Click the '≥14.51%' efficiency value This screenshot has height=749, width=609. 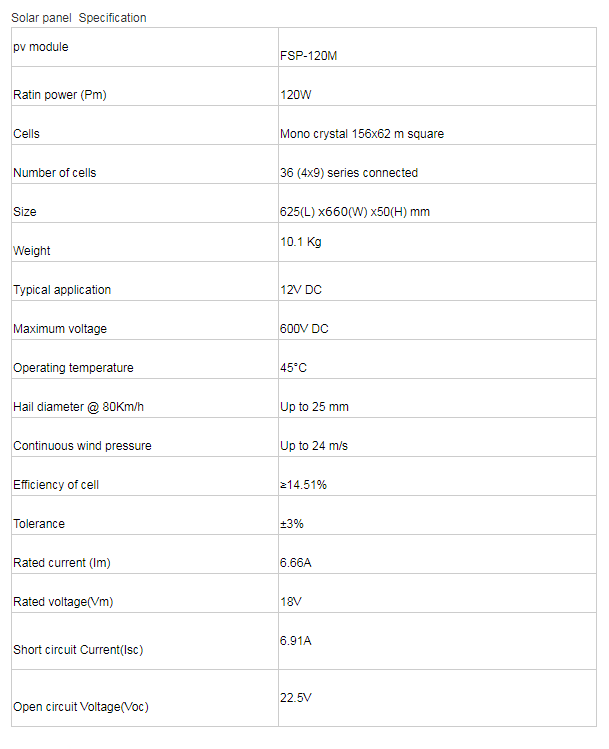point(303,485)
